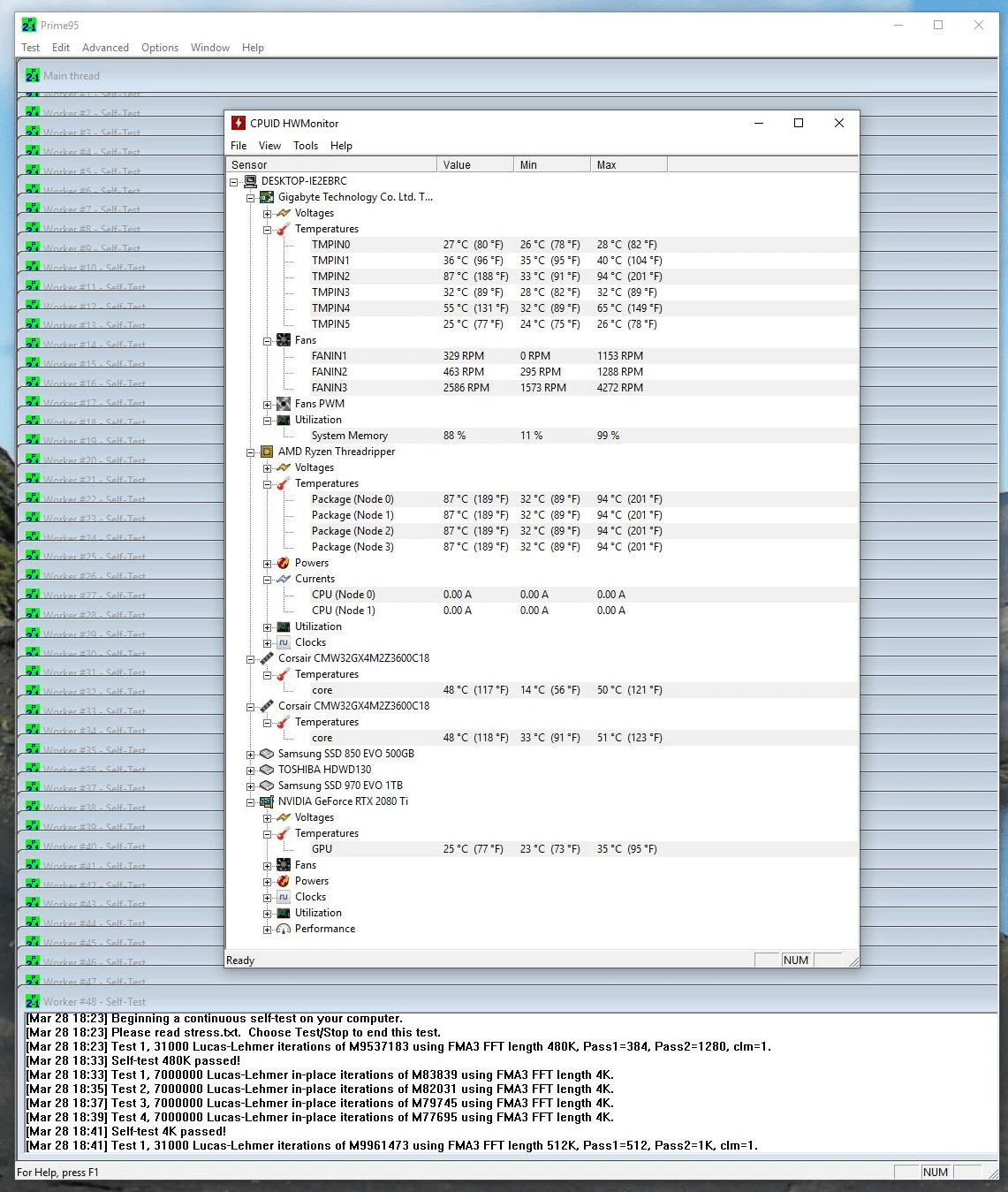Collapse the NVIDIA GeForce RTX 2080 Ti node
This screenshot has height=1192, width=1008.
click(251, 802)
